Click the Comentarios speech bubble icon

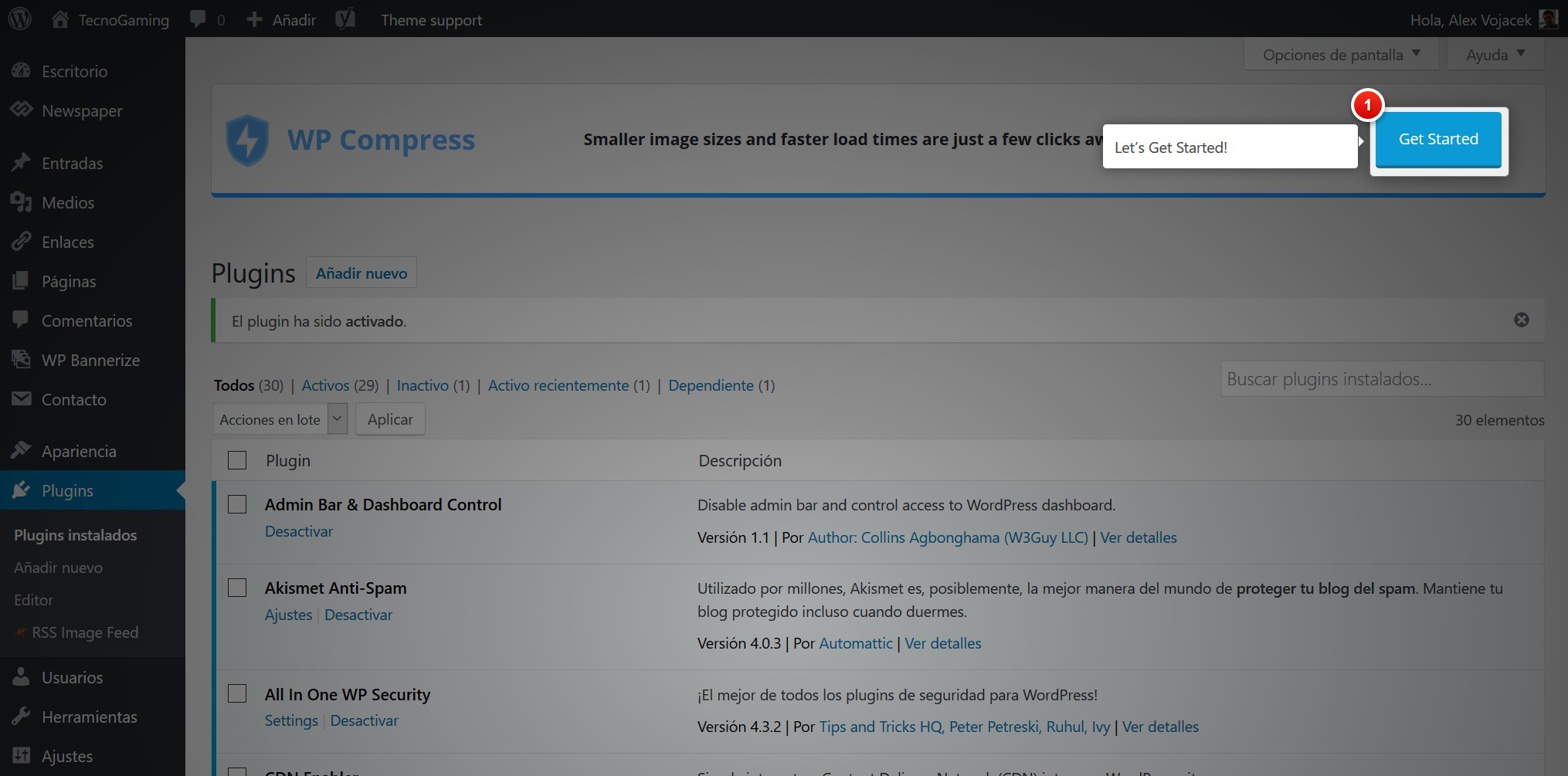[x=21, y=320]
